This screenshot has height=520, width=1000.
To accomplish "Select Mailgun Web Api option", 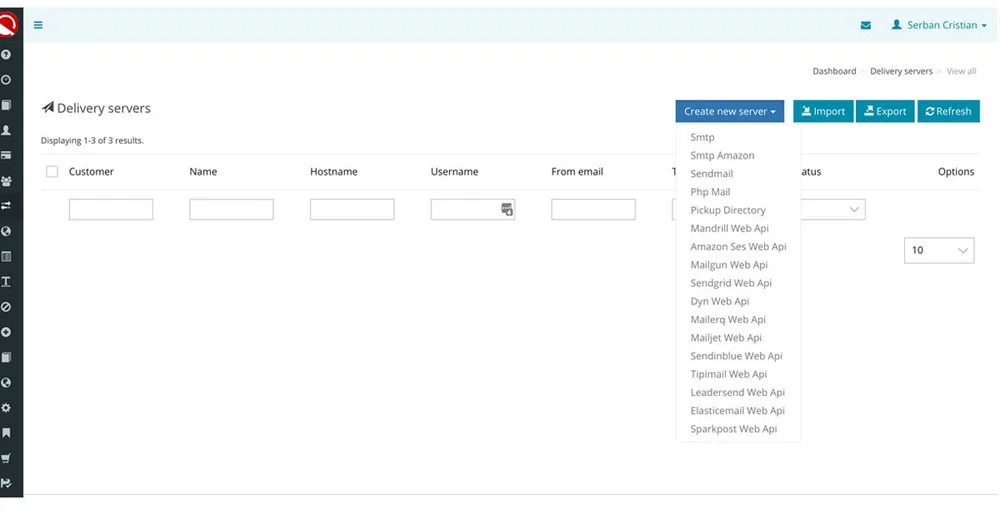I will pos(728,265).
